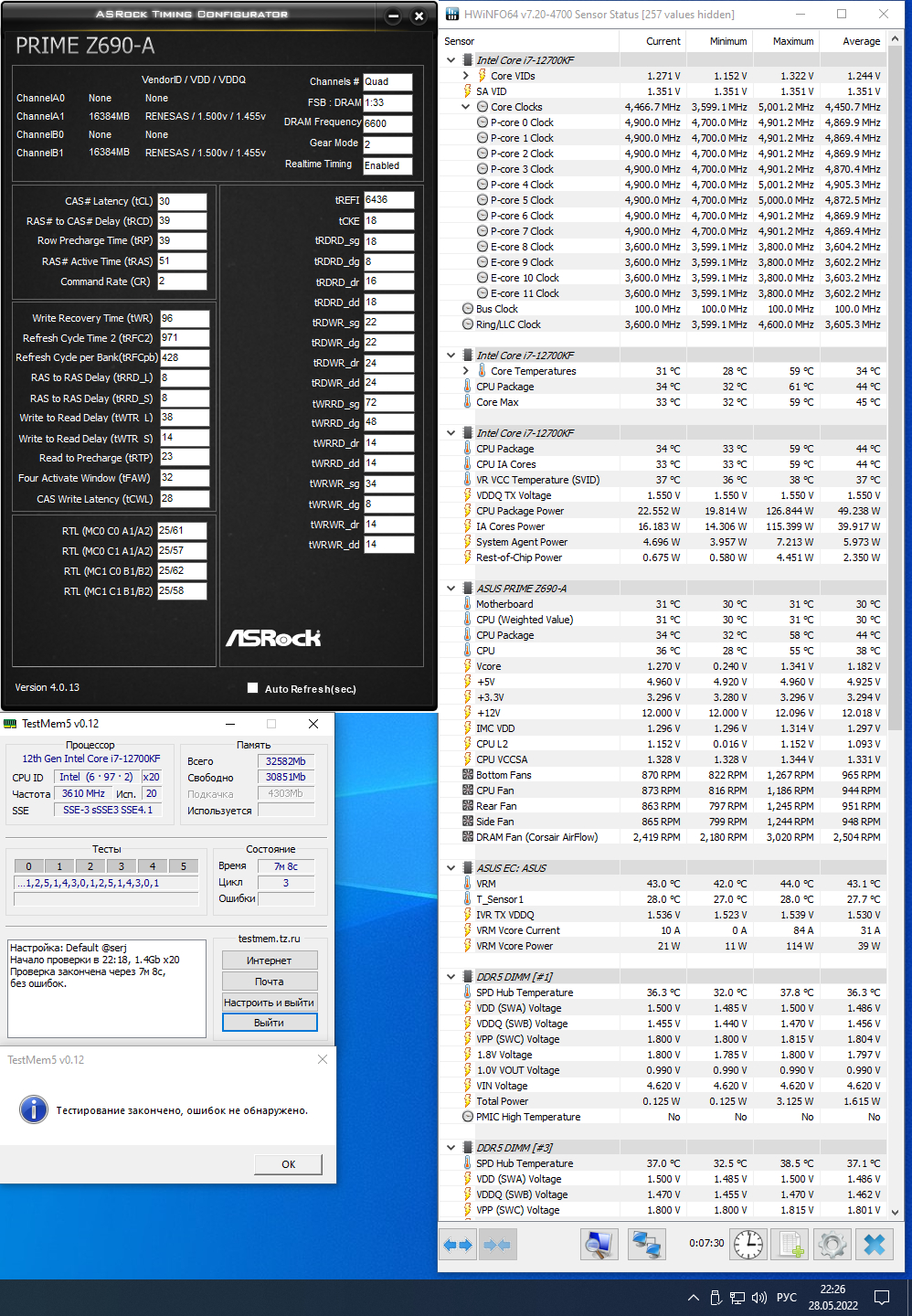The image size is (912, 1316).
Task: Reset the elapsed time with the clock icon
Action: [748, 1244]
